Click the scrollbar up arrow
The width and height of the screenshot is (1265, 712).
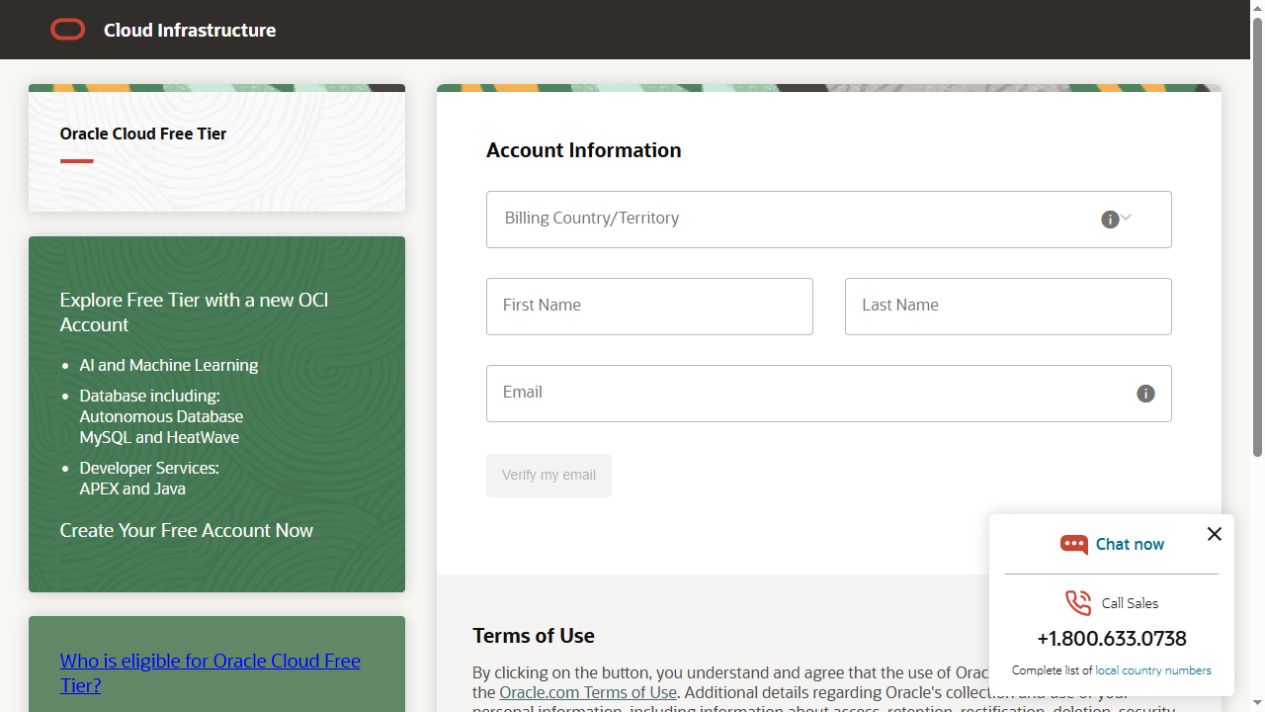point(1257,8)
